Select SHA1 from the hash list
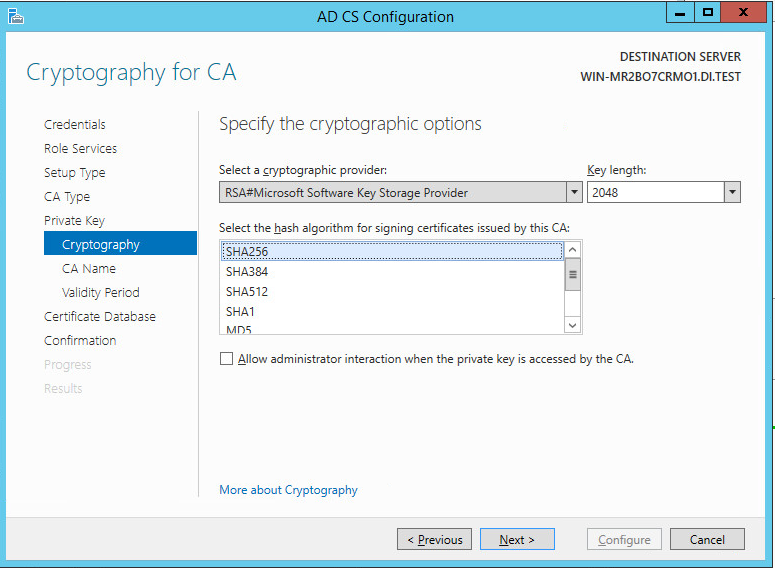The image size is (775, 568). pyautogui.click(x=241, y=312)
